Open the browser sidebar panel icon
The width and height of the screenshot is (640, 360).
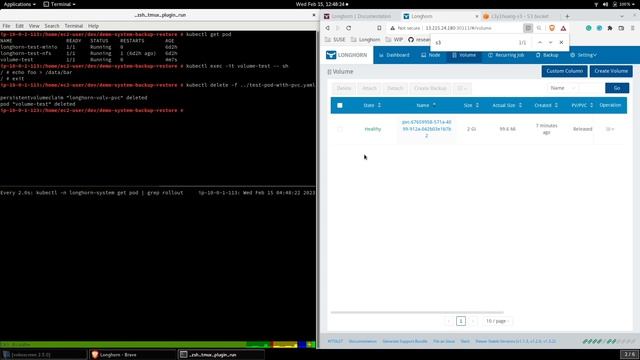point(621,28)
